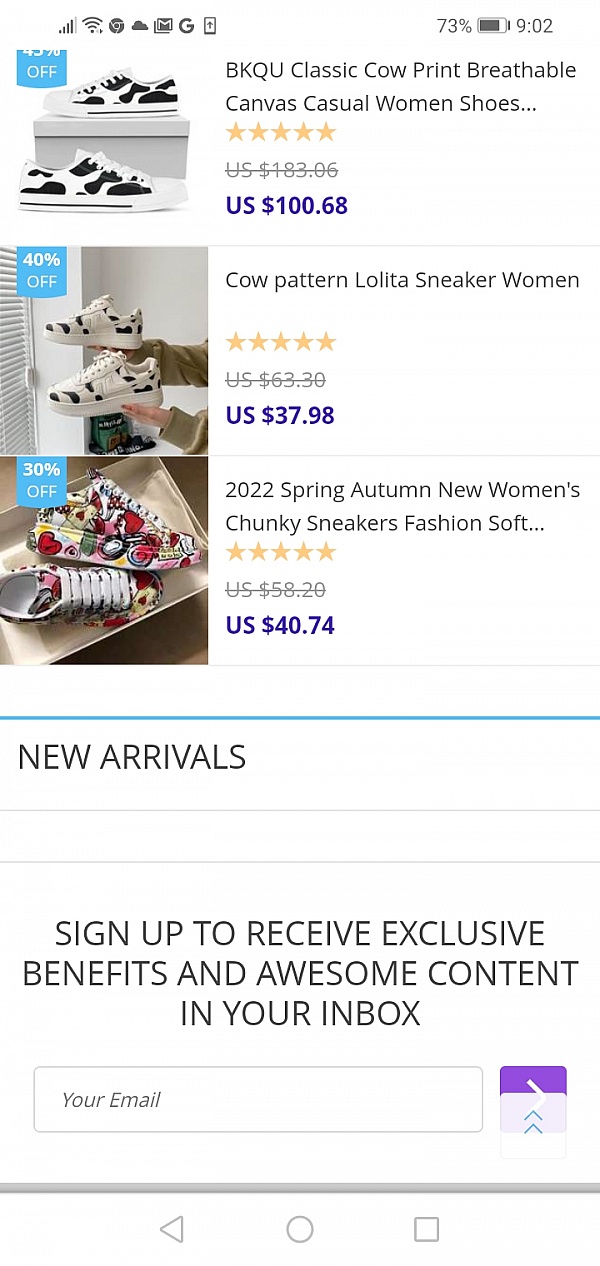This screenshot has width=600, height=1266.
Task: Click star rating of Cow pattern Lolita Sneaker
Action: pyautogui.click(x=281, y=342)
